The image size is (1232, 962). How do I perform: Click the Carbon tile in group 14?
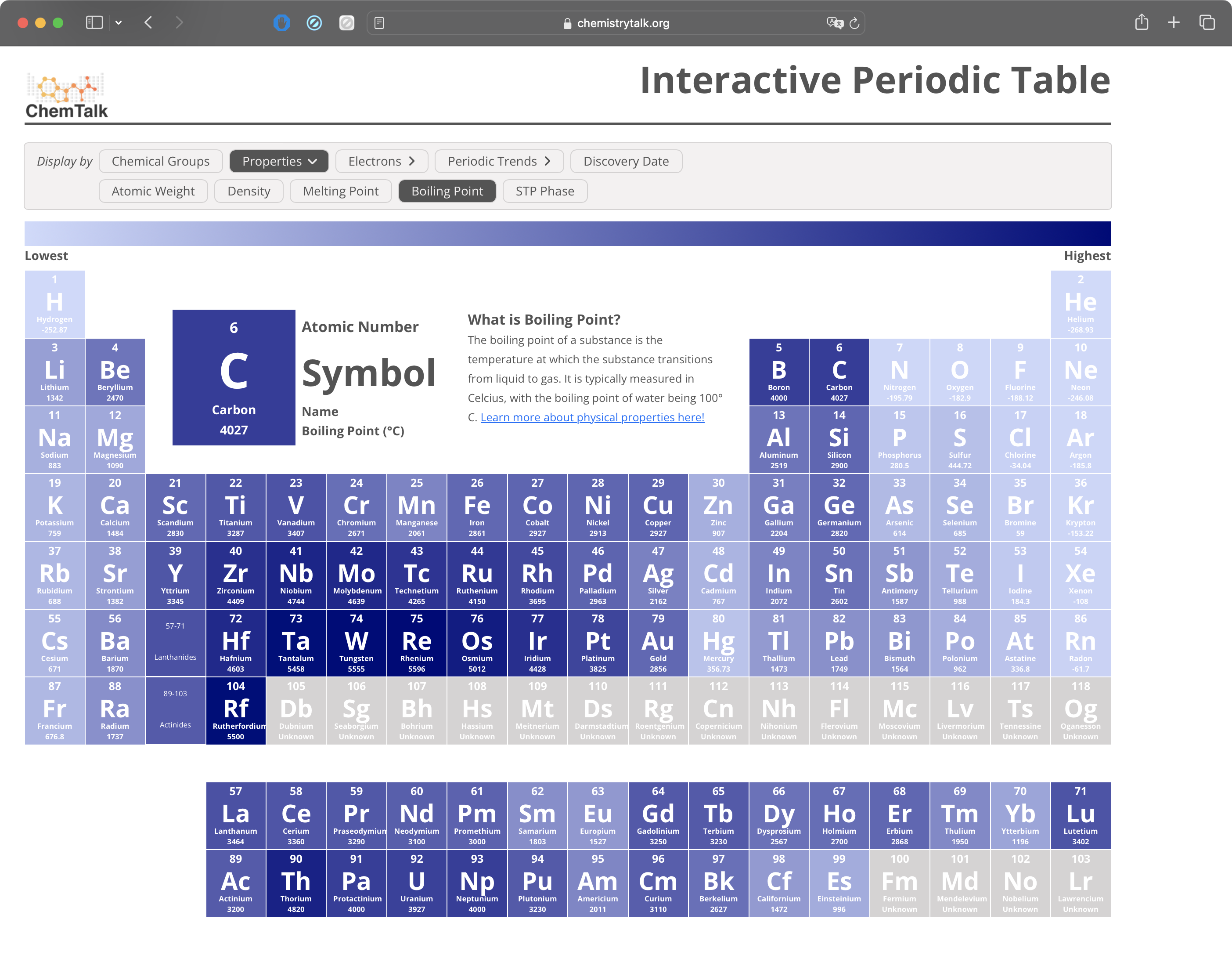839,372
